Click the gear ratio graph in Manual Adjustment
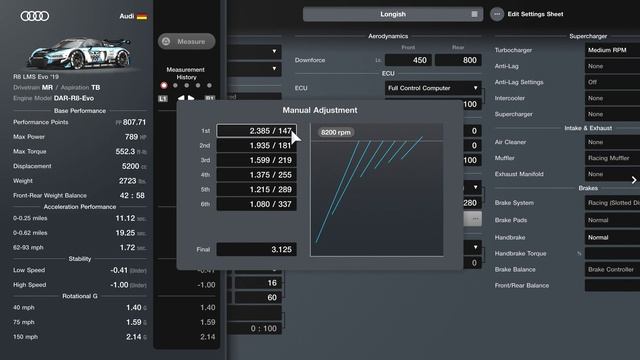 point(377,190)
